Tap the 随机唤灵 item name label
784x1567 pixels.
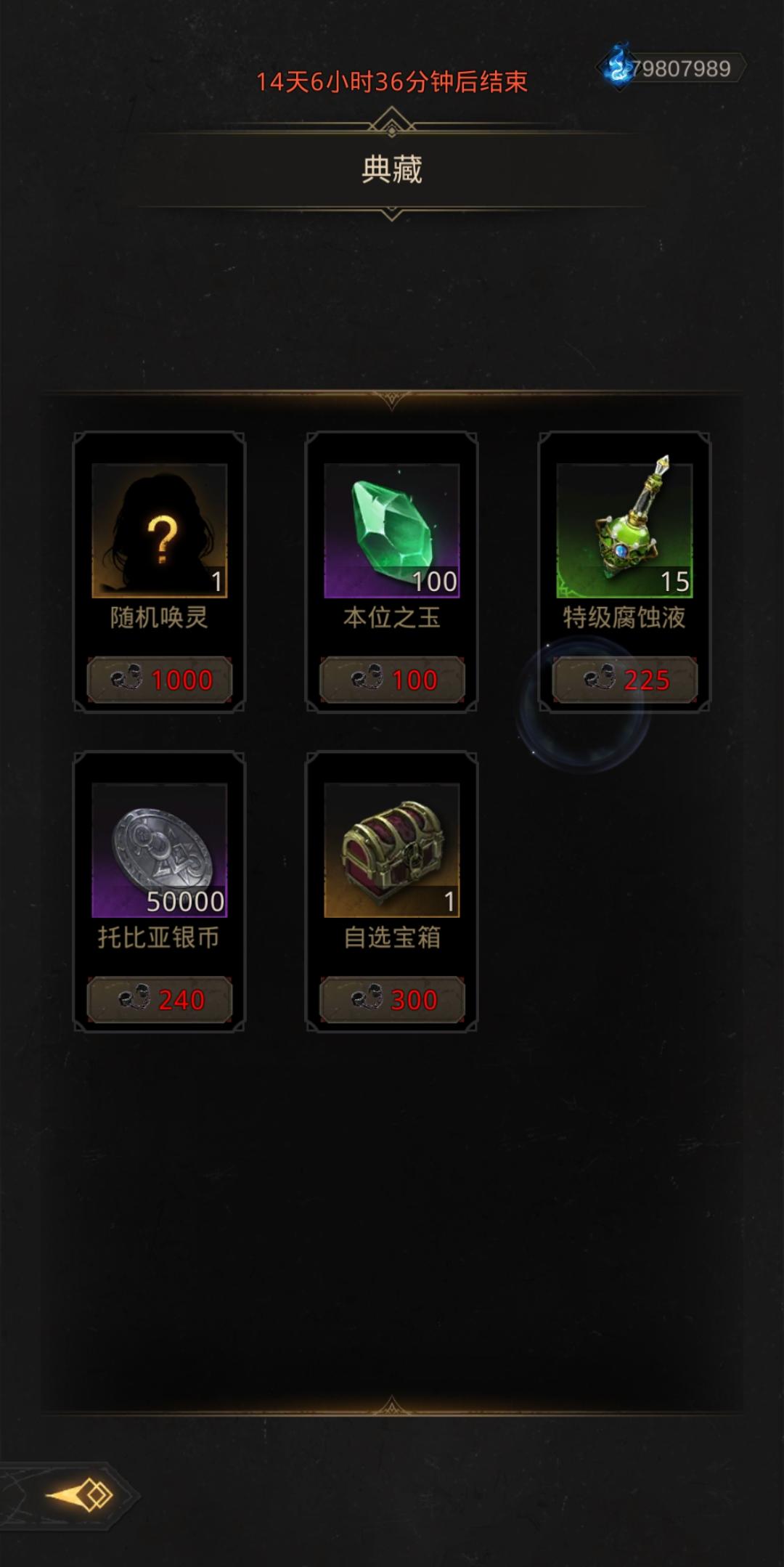[160, 618]
